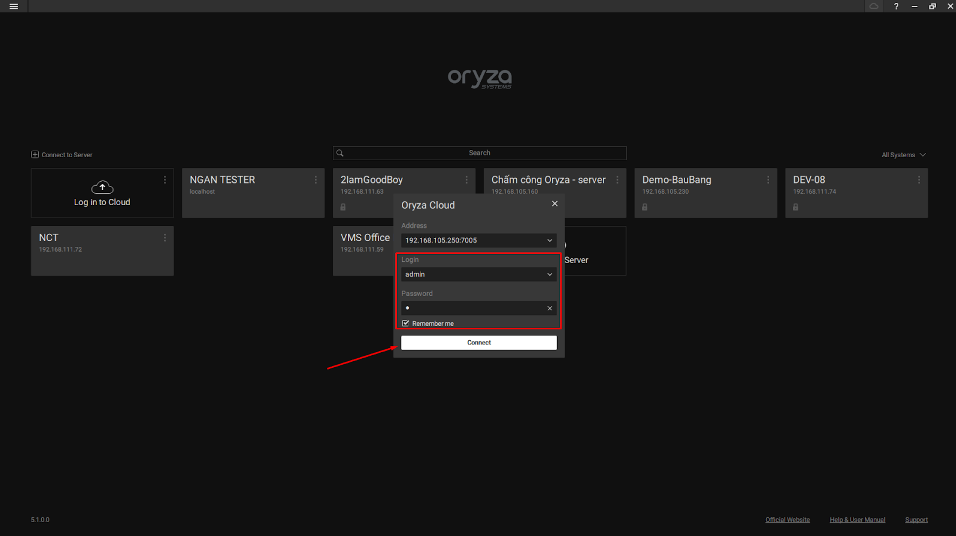Open options menu on Demo-BauBang tile

click(768, 180)
